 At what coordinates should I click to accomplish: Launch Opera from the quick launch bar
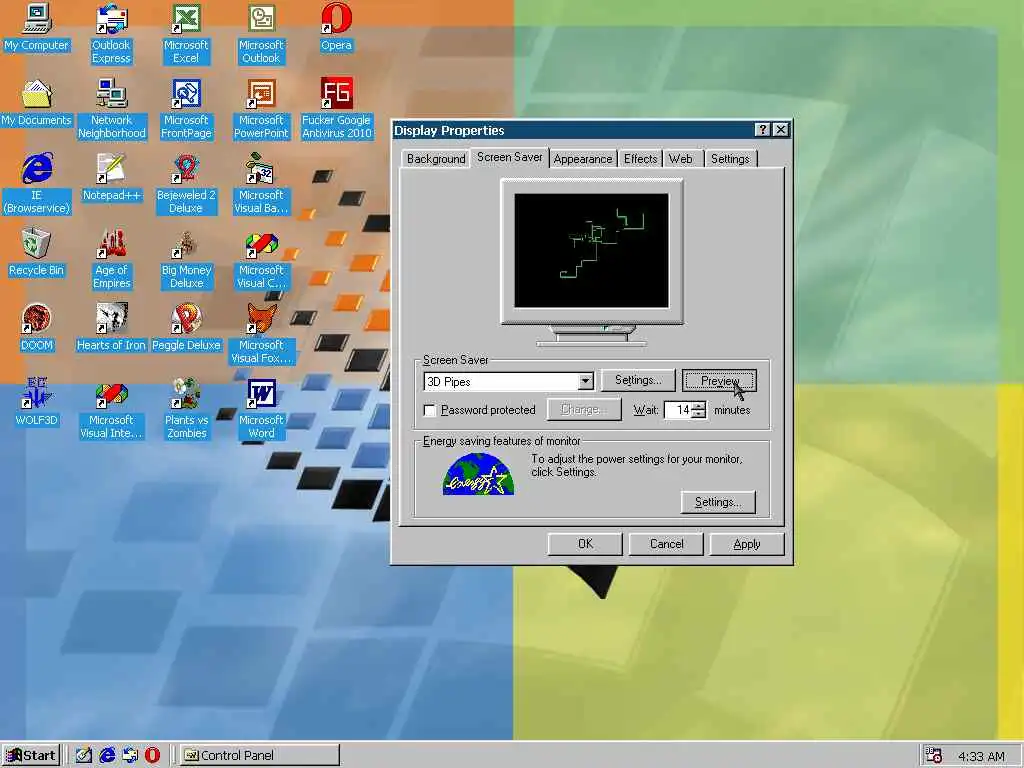(152, 756)
